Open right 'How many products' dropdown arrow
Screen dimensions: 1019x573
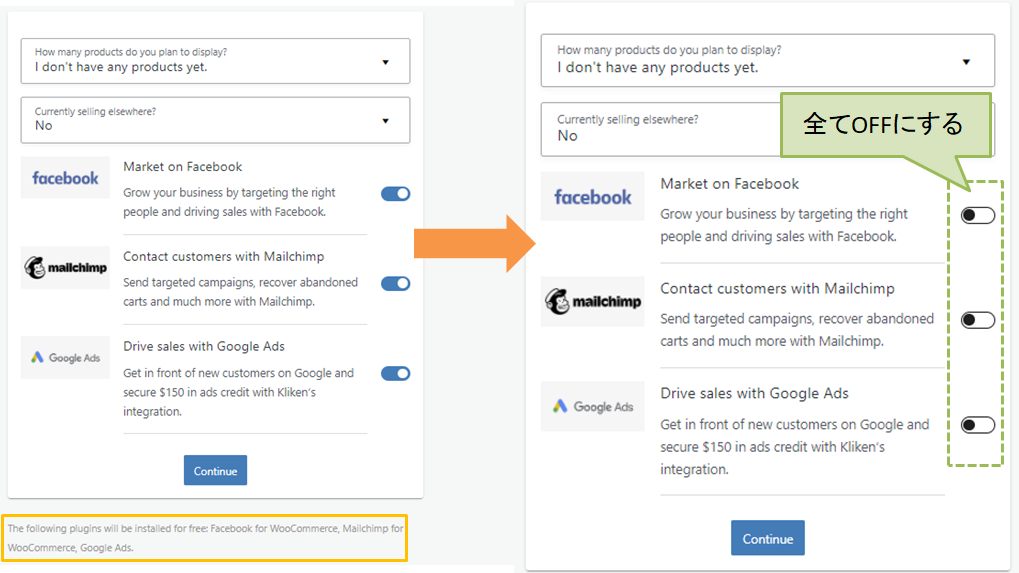click(x=966, y=62)
